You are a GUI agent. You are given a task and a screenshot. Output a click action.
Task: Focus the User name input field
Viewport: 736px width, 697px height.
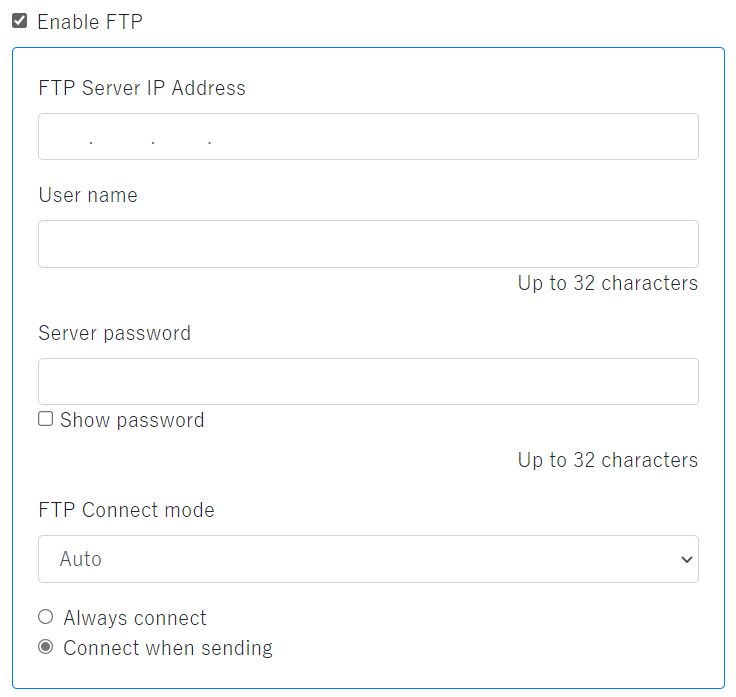[x=368, y=244]
